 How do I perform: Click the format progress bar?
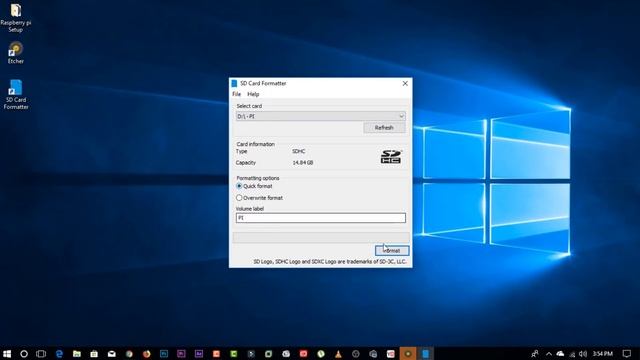pyautogui.click(x=321, y=237)
